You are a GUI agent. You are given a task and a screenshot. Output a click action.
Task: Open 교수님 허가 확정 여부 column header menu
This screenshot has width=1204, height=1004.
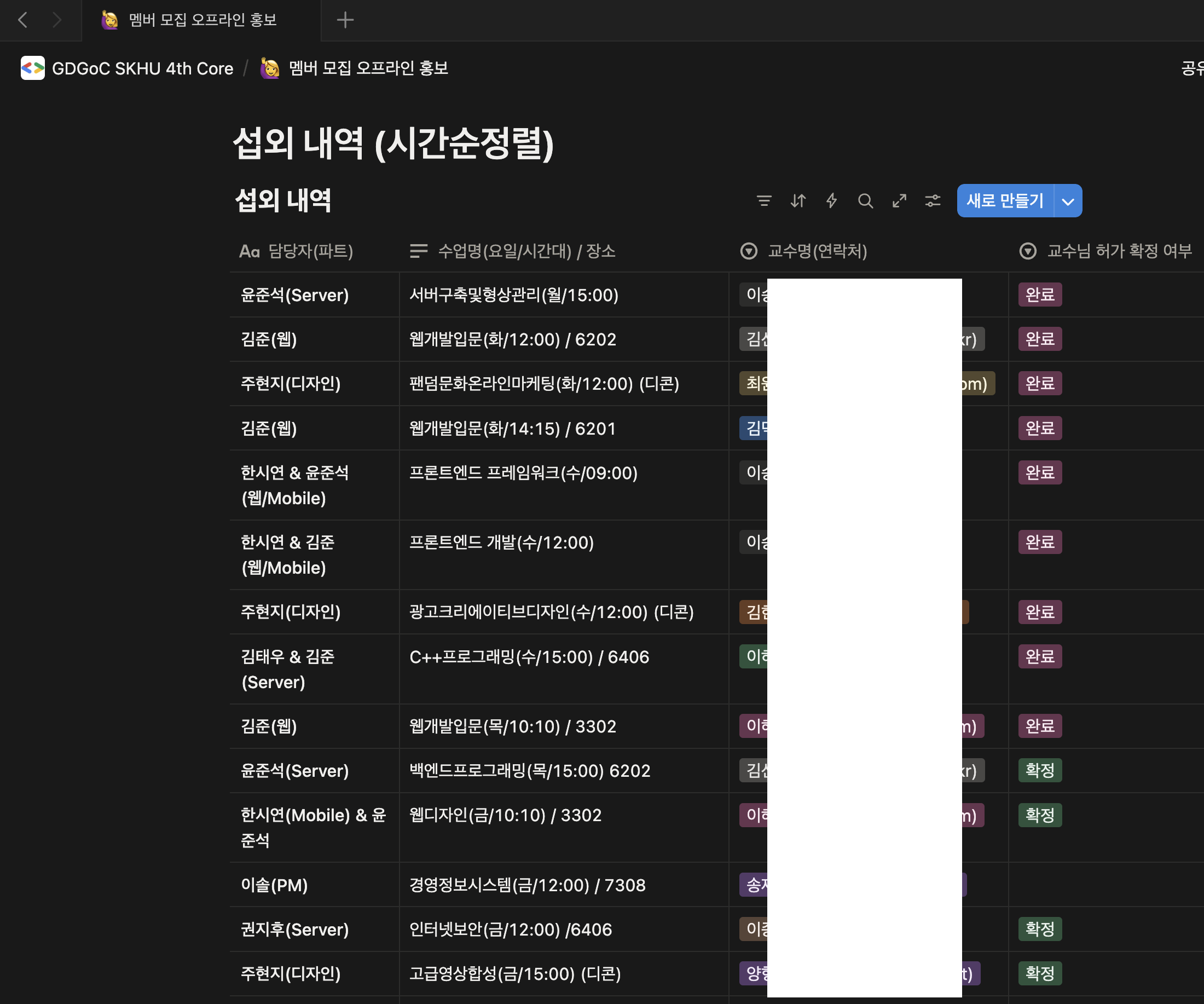pos(1118,251)
